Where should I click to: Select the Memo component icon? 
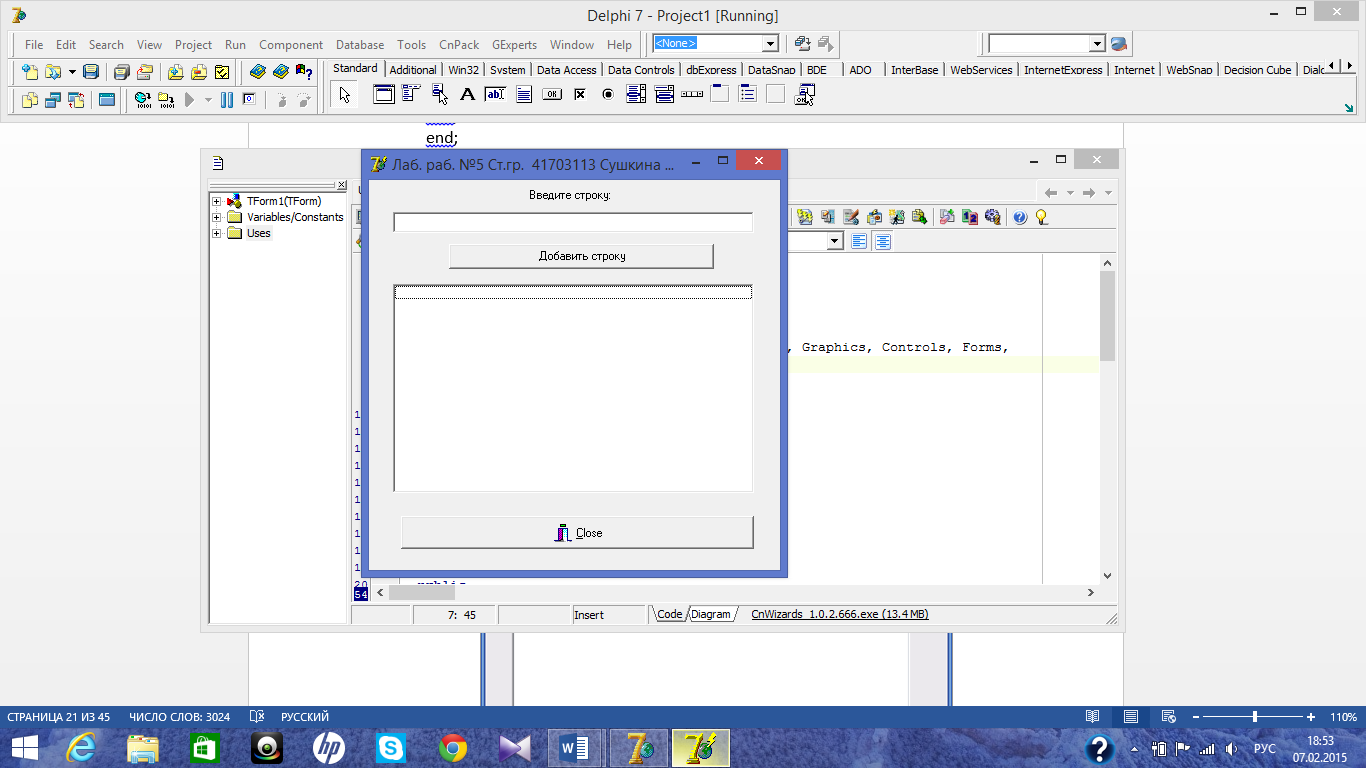point(523,95)
